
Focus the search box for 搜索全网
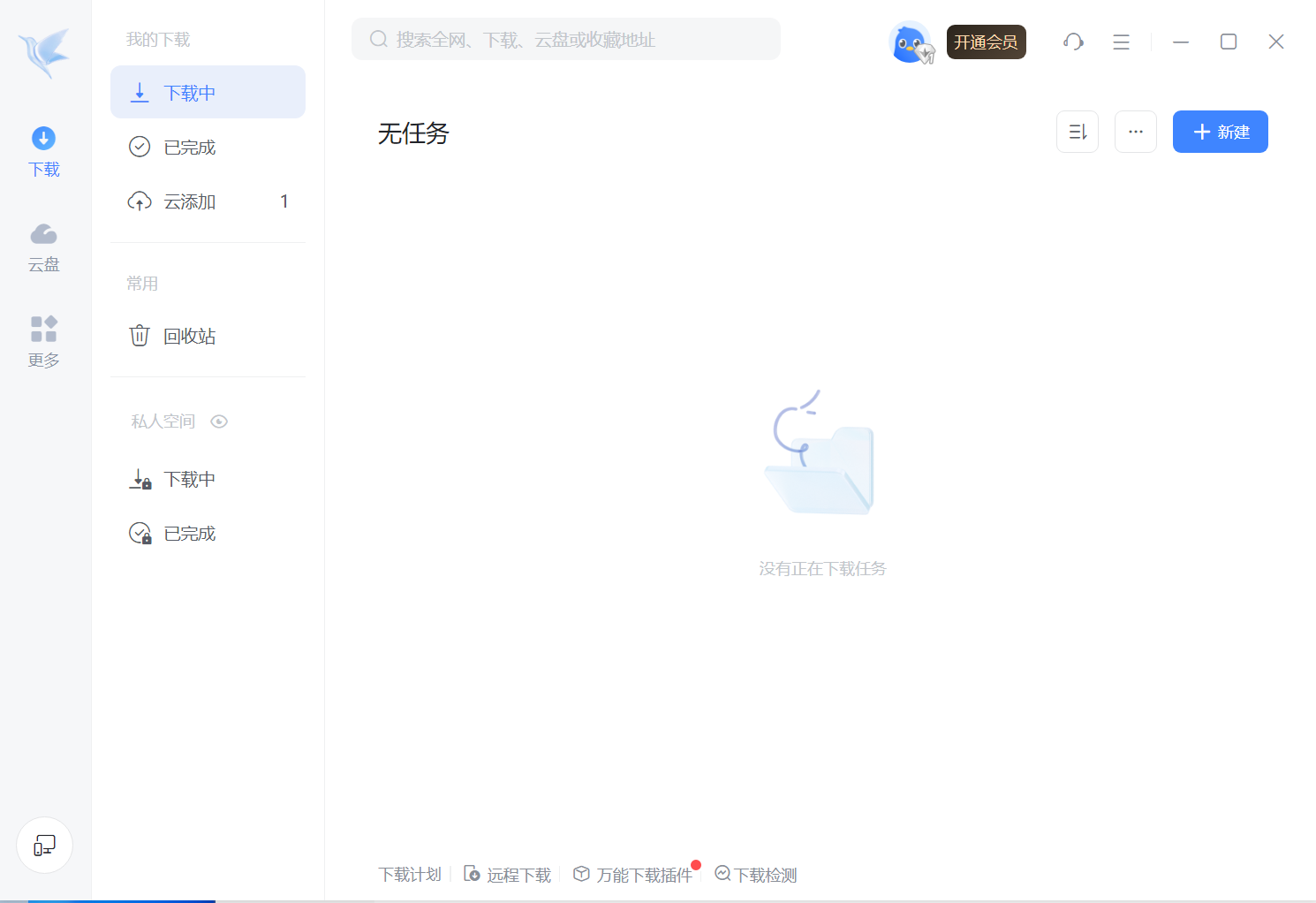(566, 39)
